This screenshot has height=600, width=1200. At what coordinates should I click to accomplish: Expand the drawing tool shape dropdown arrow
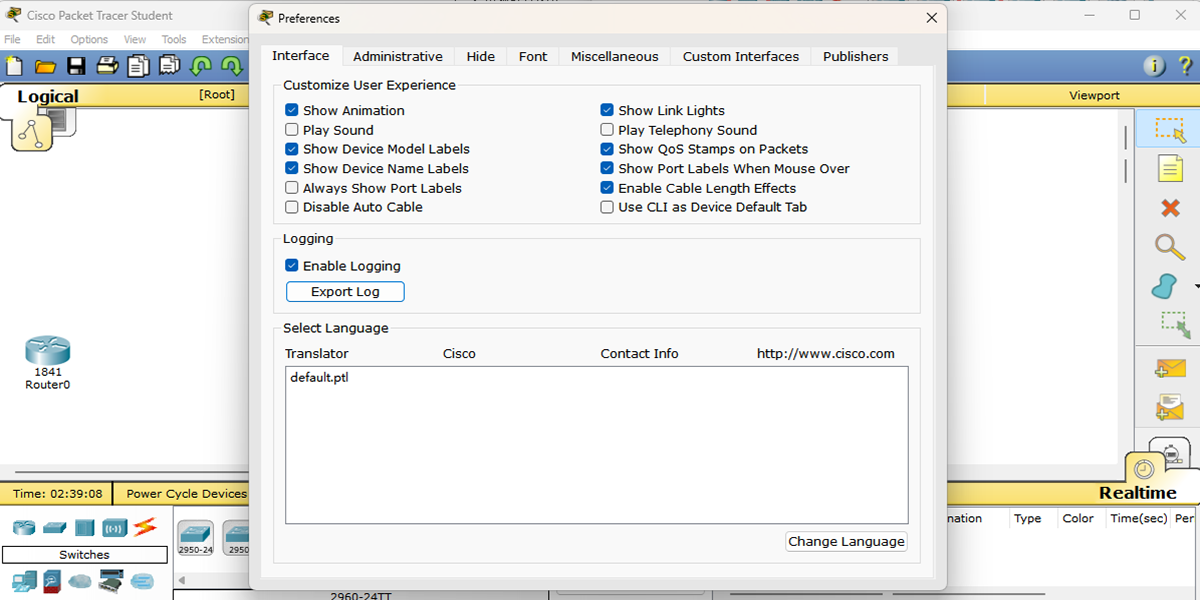coord(1196,288)
